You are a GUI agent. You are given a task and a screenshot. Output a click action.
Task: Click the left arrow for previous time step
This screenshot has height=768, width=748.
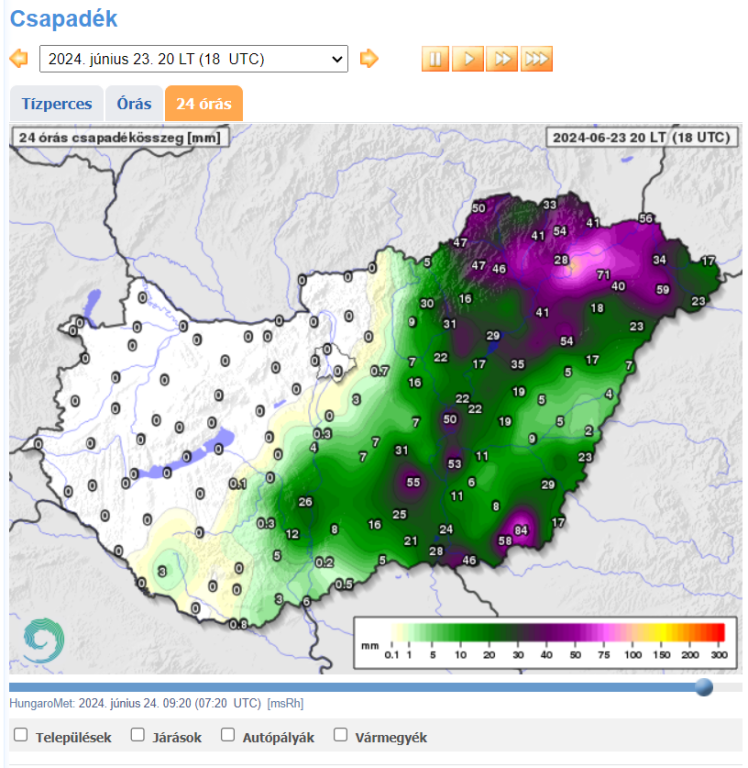pos(19,59)
